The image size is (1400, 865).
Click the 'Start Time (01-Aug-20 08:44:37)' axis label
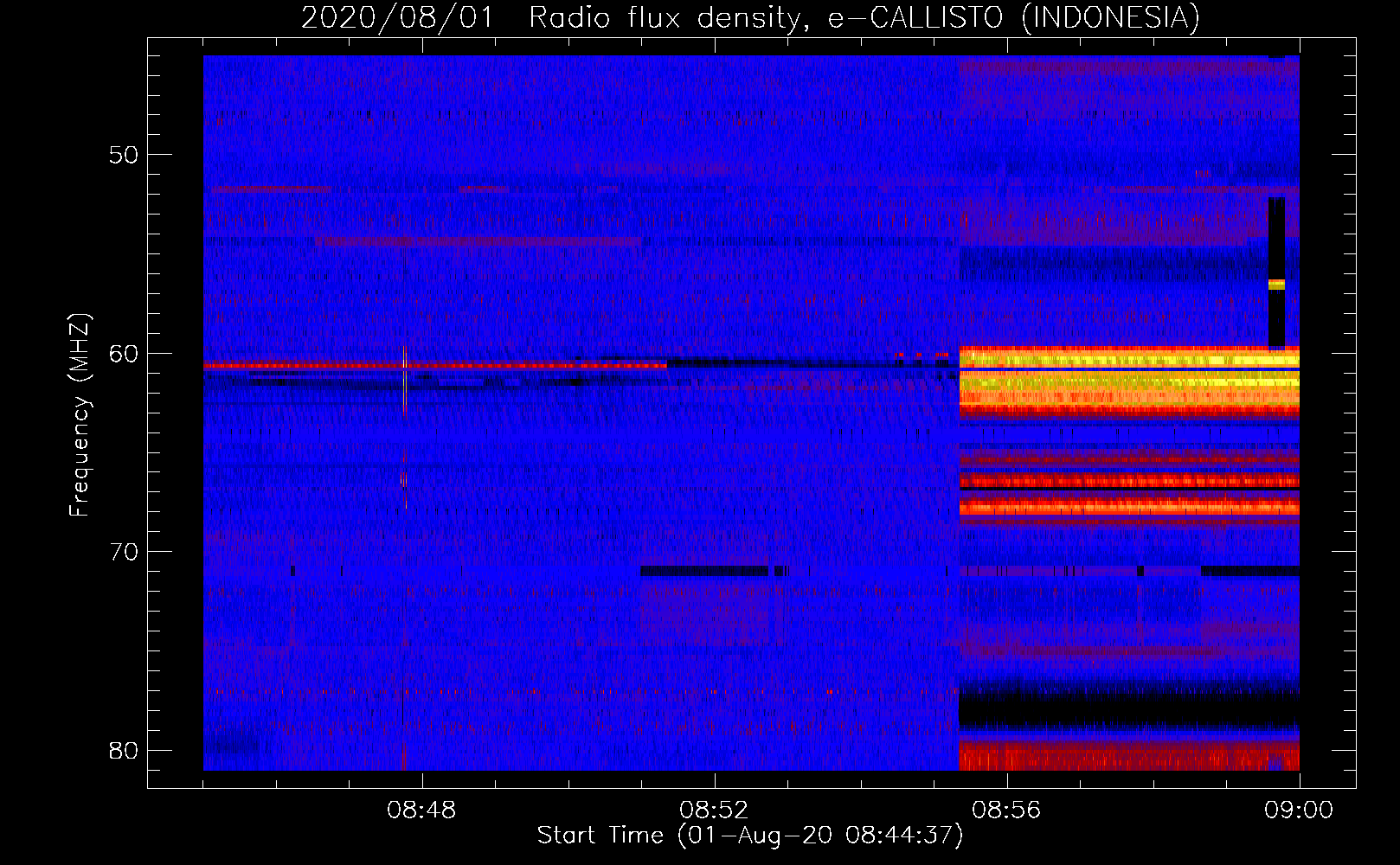coord(750,836)
